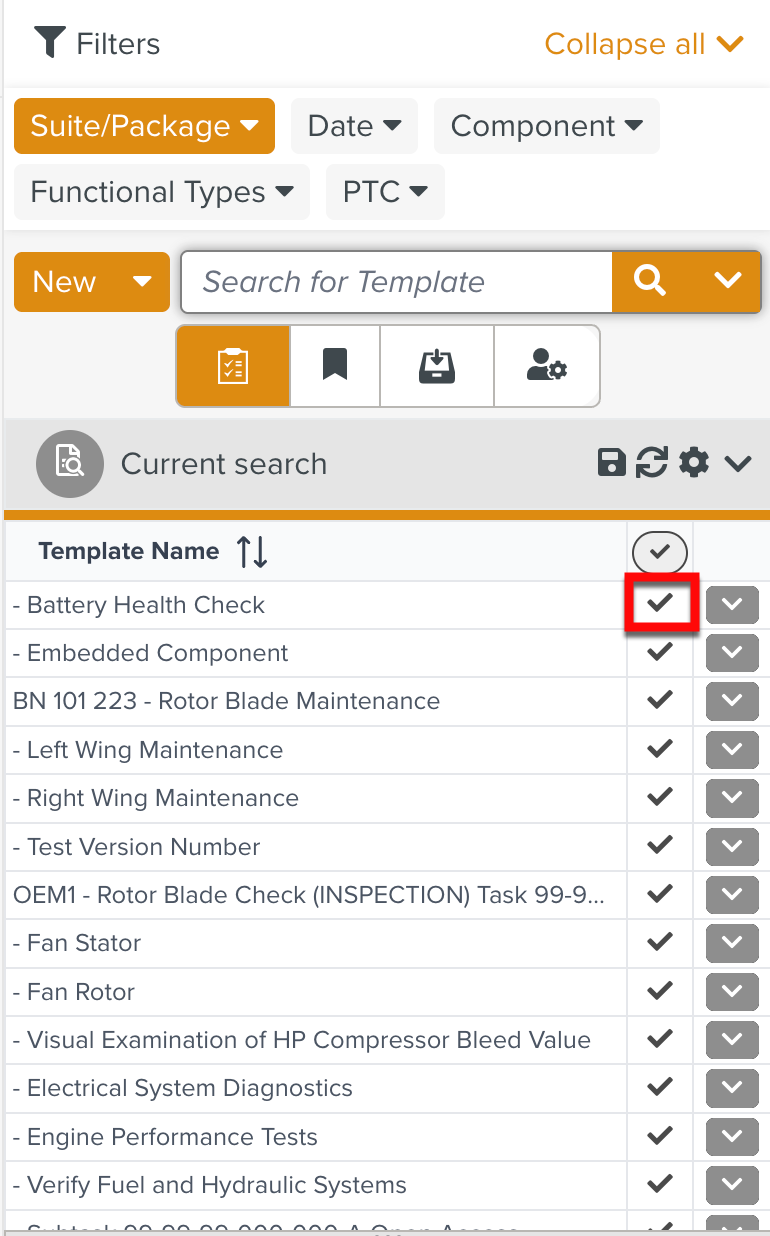
Task: Sort by Template Name column arrows
Action: pyautogui.click(x=252, y=551)
